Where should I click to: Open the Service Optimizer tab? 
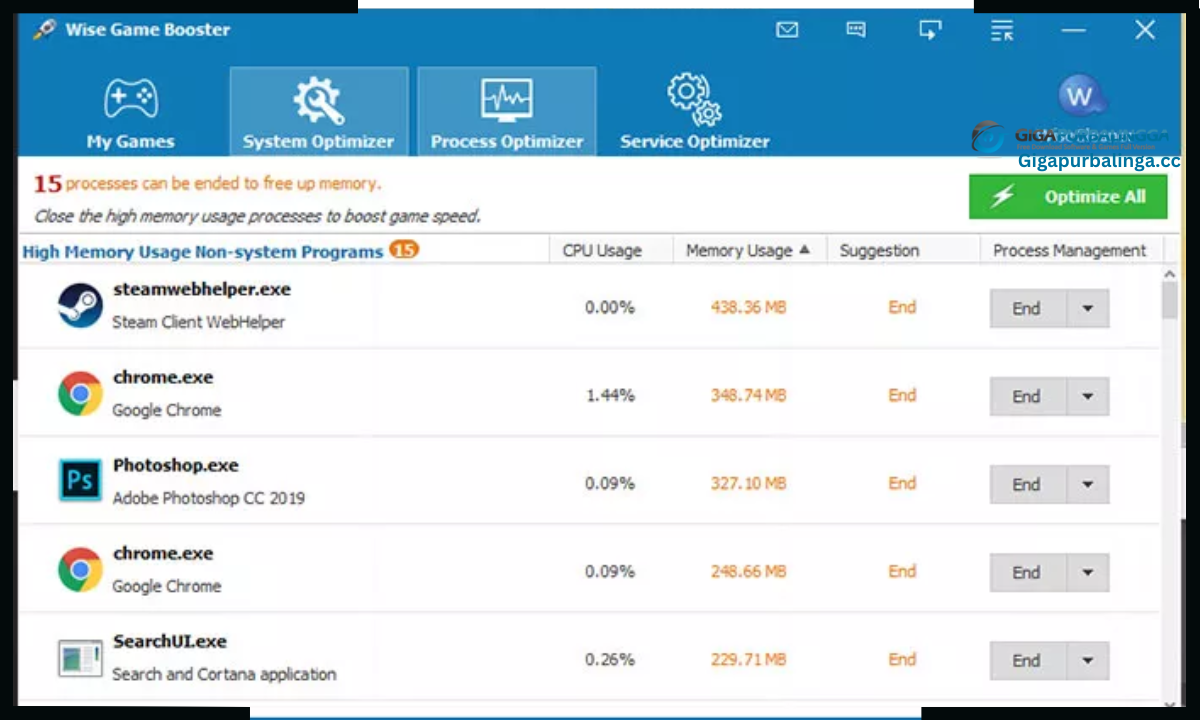click(695, 112)
